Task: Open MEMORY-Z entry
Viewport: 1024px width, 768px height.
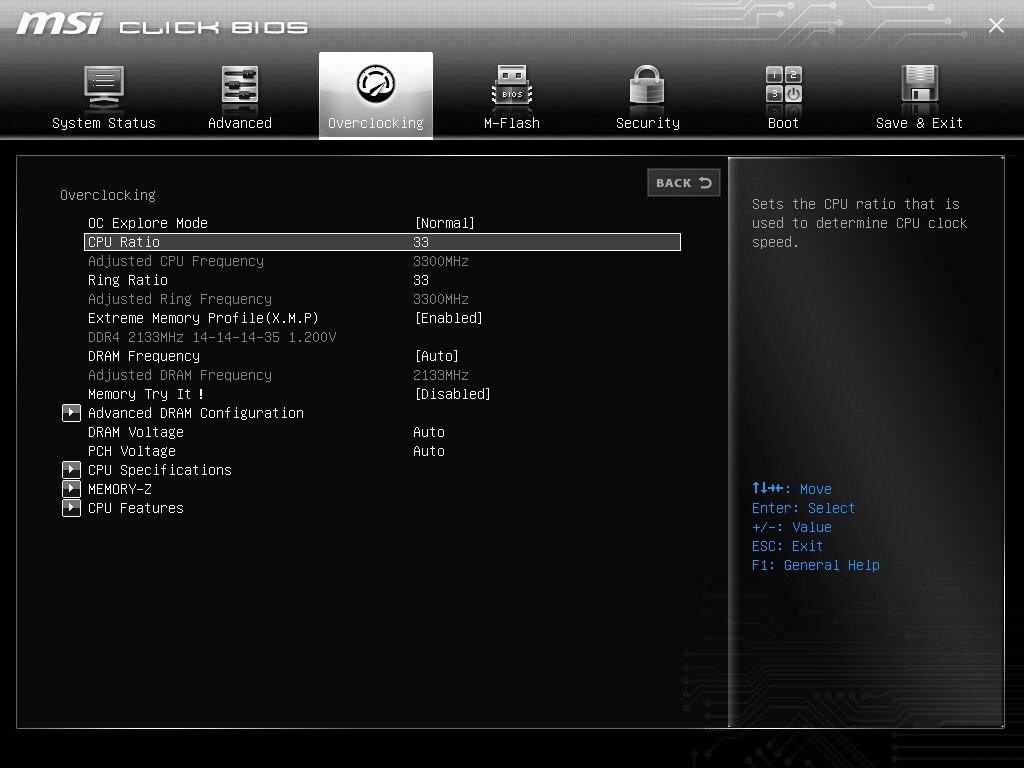Action: tap(120, 489)
